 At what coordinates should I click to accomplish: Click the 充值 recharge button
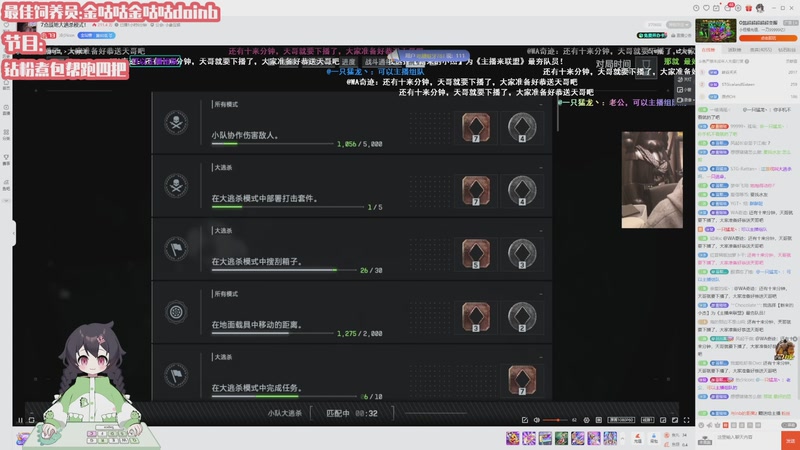coord(638,438)
